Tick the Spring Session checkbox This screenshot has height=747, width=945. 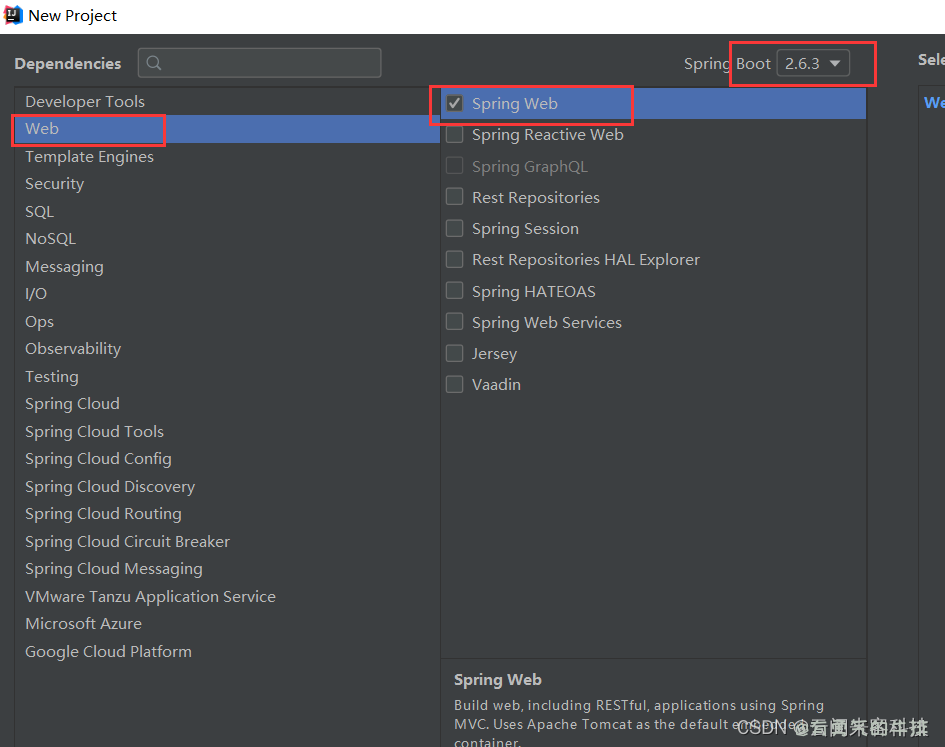pyautogui.click(x=455, y=229)
